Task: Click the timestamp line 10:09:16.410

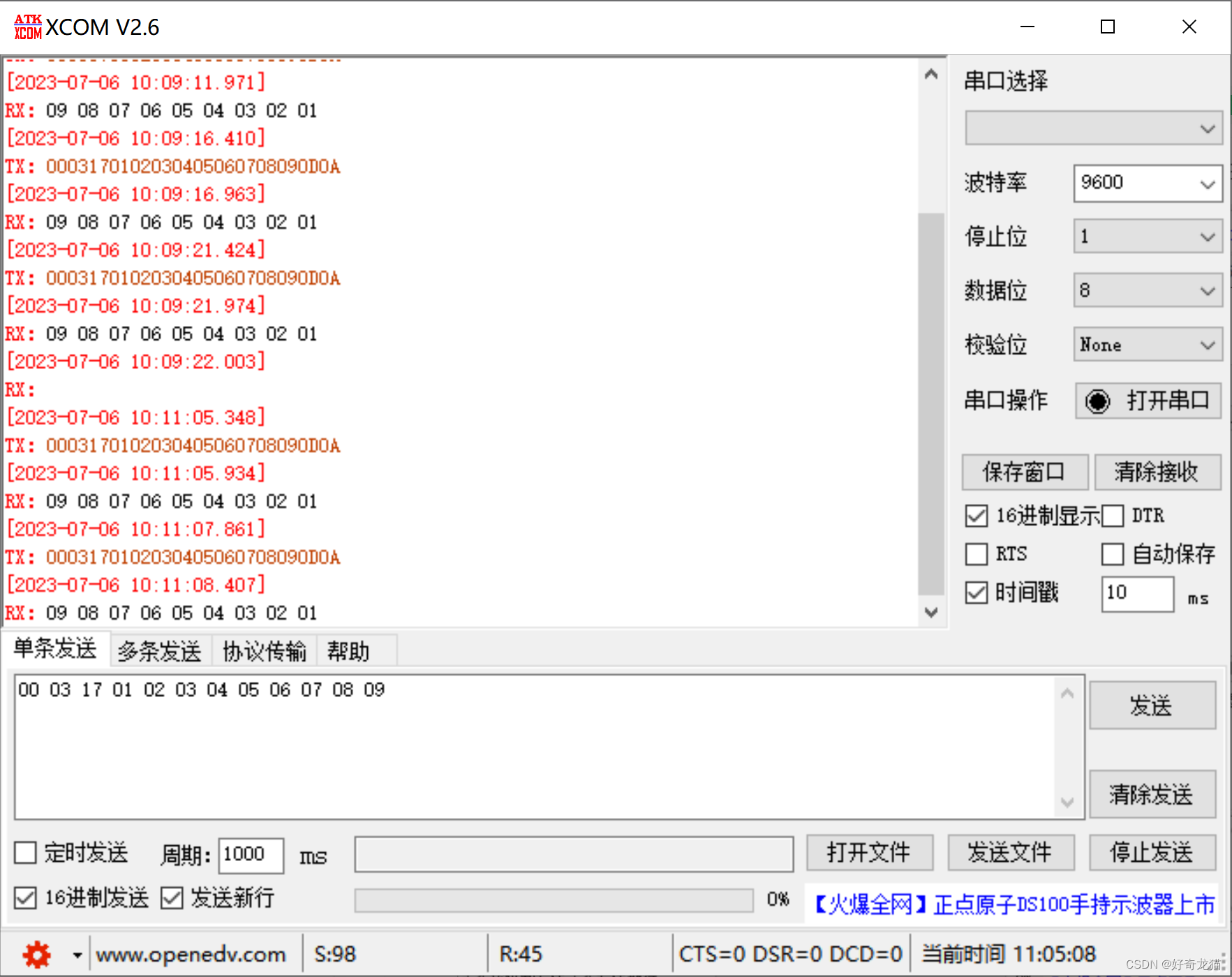Action: click(136, 138)
